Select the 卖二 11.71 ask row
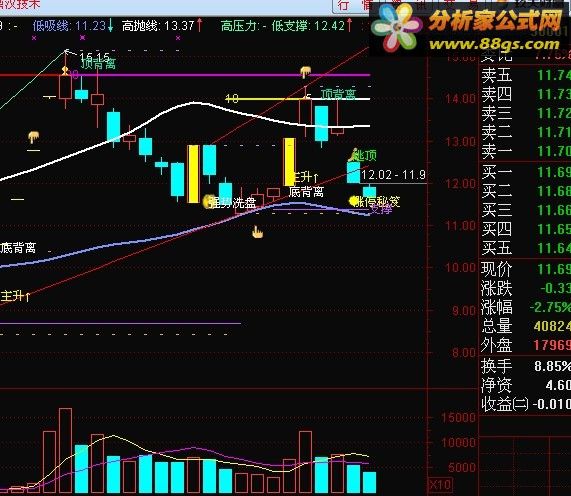Viewport: 571px width, 496px height. [x=525, y=132]
